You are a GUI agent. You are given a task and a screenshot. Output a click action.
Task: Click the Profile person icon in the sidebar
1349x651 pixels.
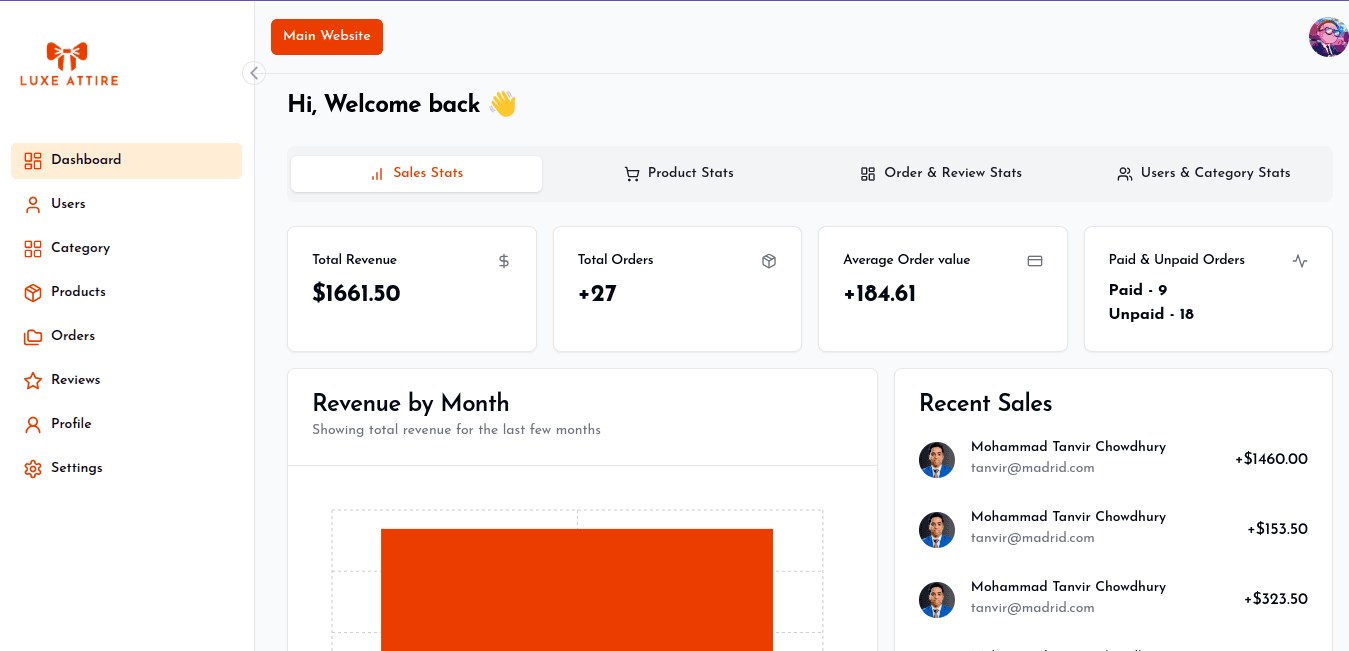point(33,425)
